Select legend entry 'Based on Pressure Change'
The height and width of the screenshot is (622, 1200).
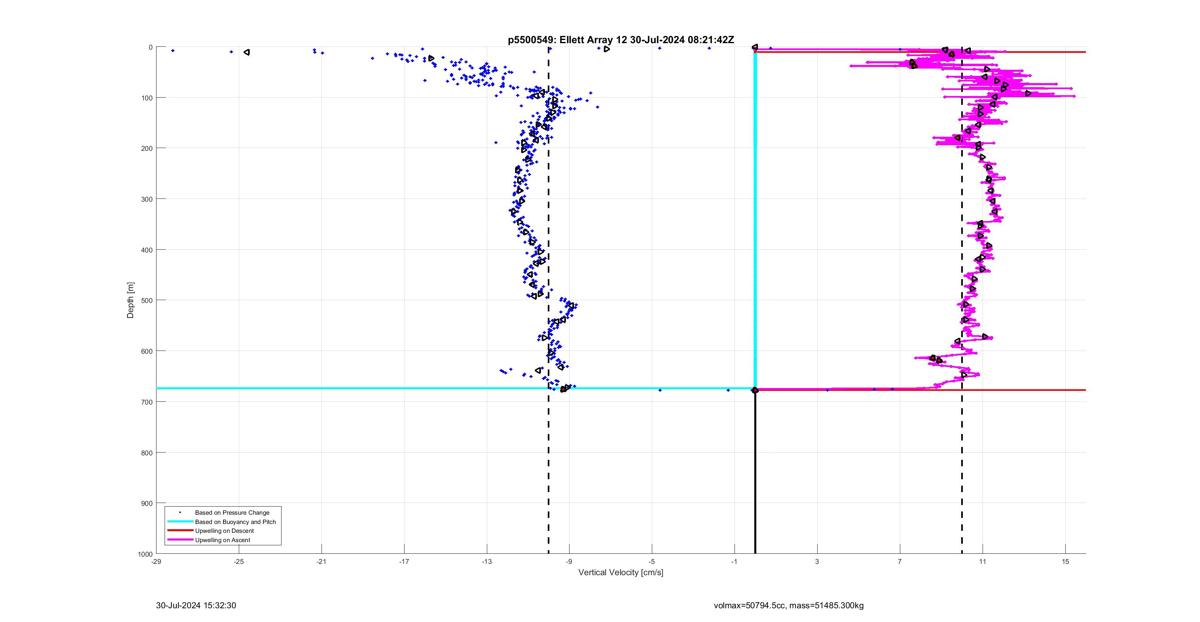coord(232,513)
